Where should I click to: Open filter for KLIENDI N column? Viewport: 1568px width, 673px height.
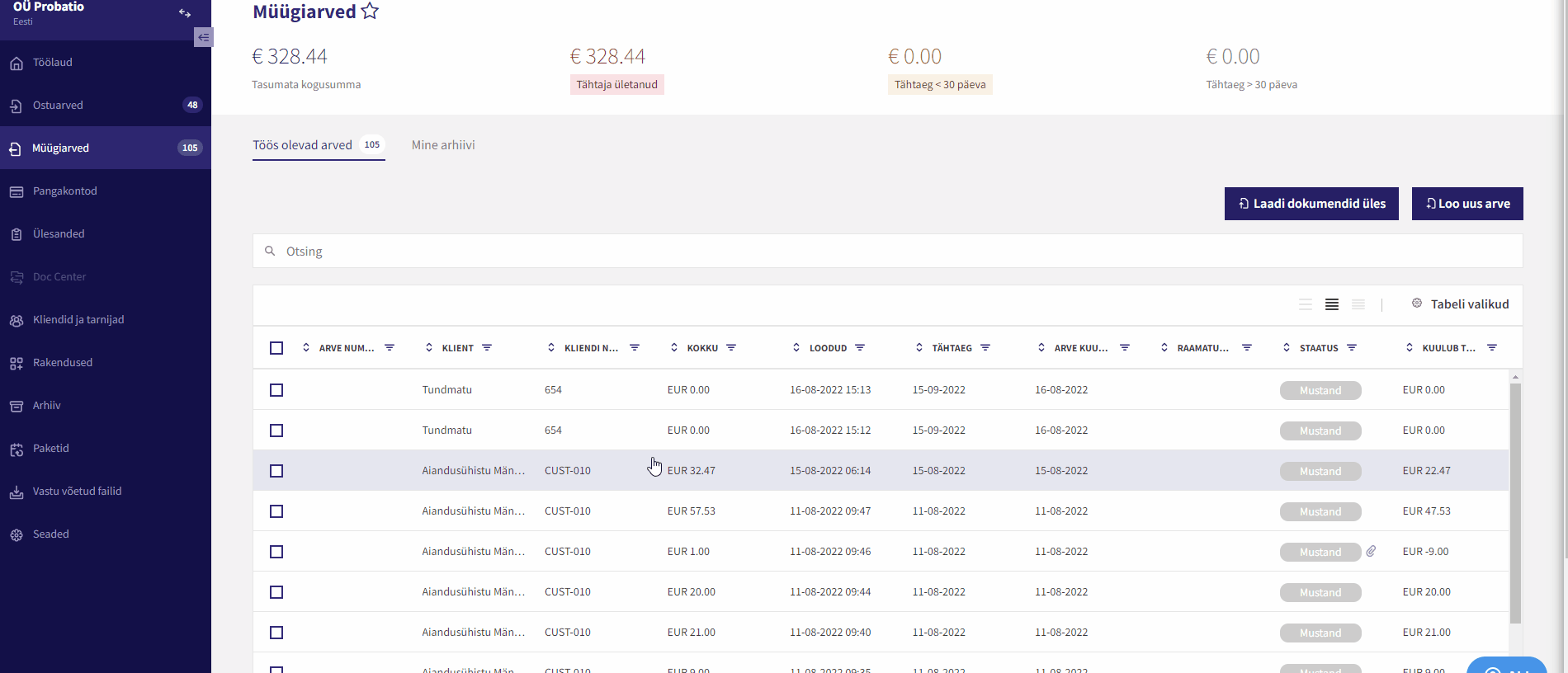pos(635,348)
